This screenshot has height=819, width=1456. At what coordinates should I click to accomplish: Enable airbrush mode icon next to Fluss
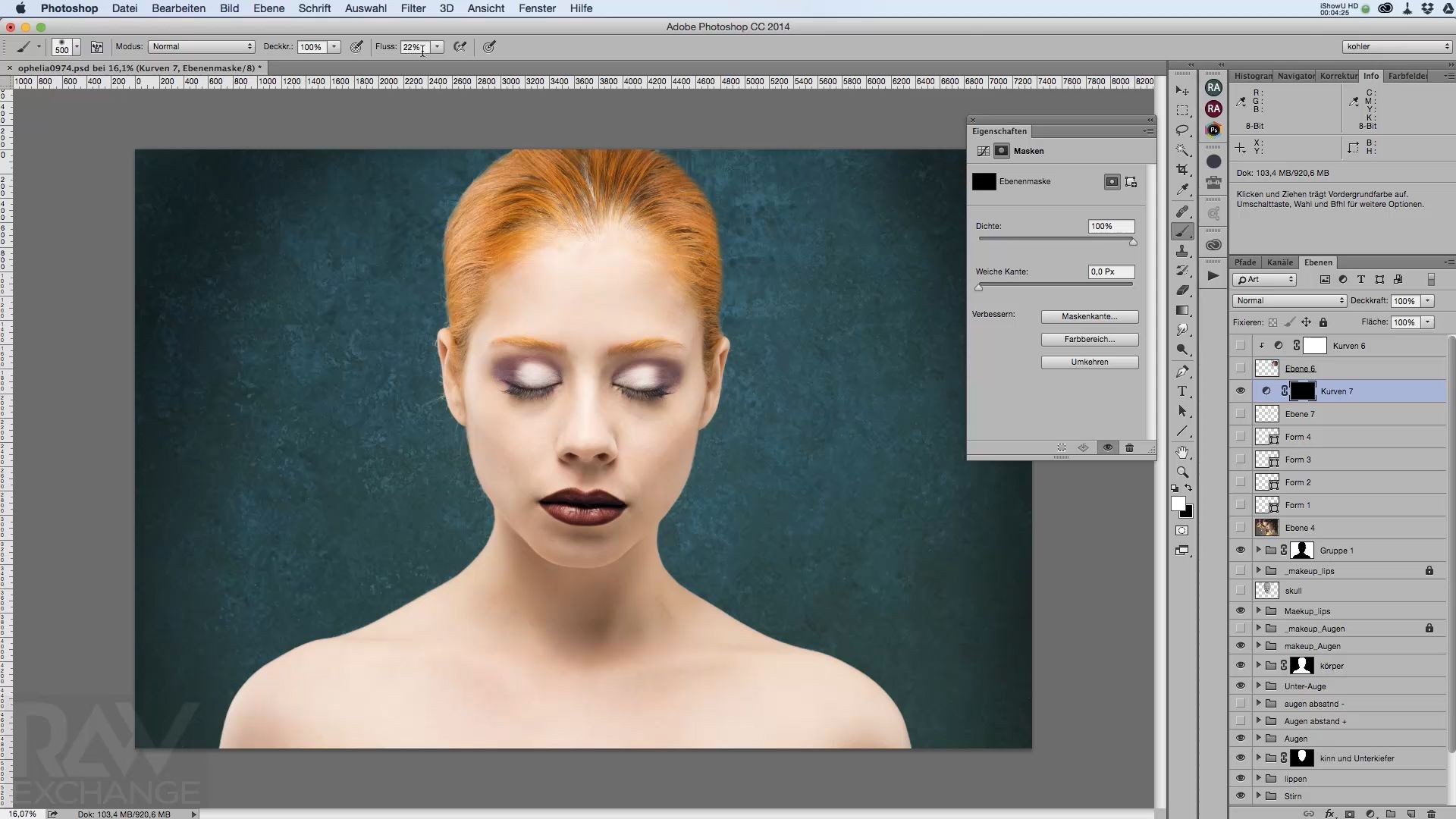click(x=460, y=47)
